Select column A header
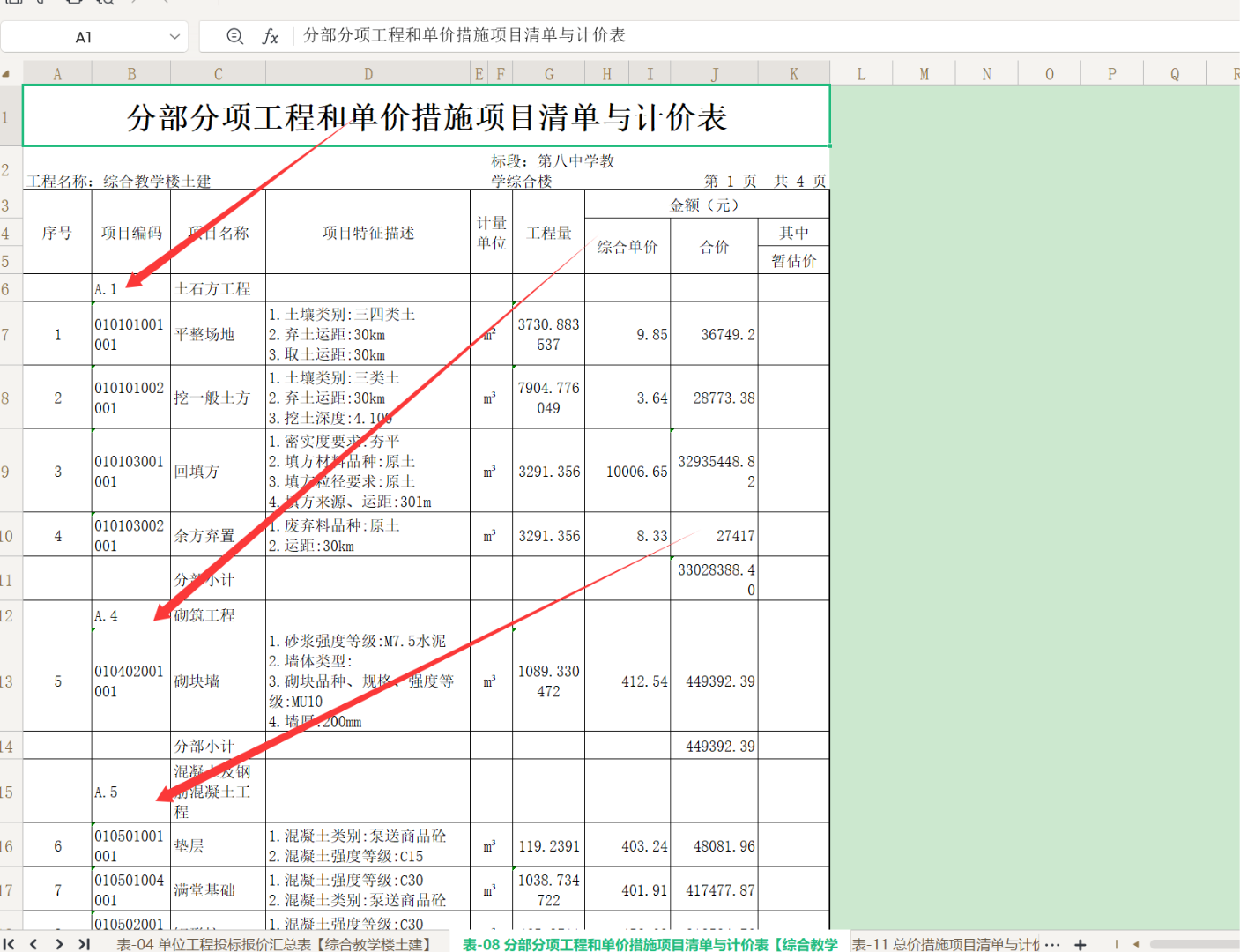 tap(57, 74)
